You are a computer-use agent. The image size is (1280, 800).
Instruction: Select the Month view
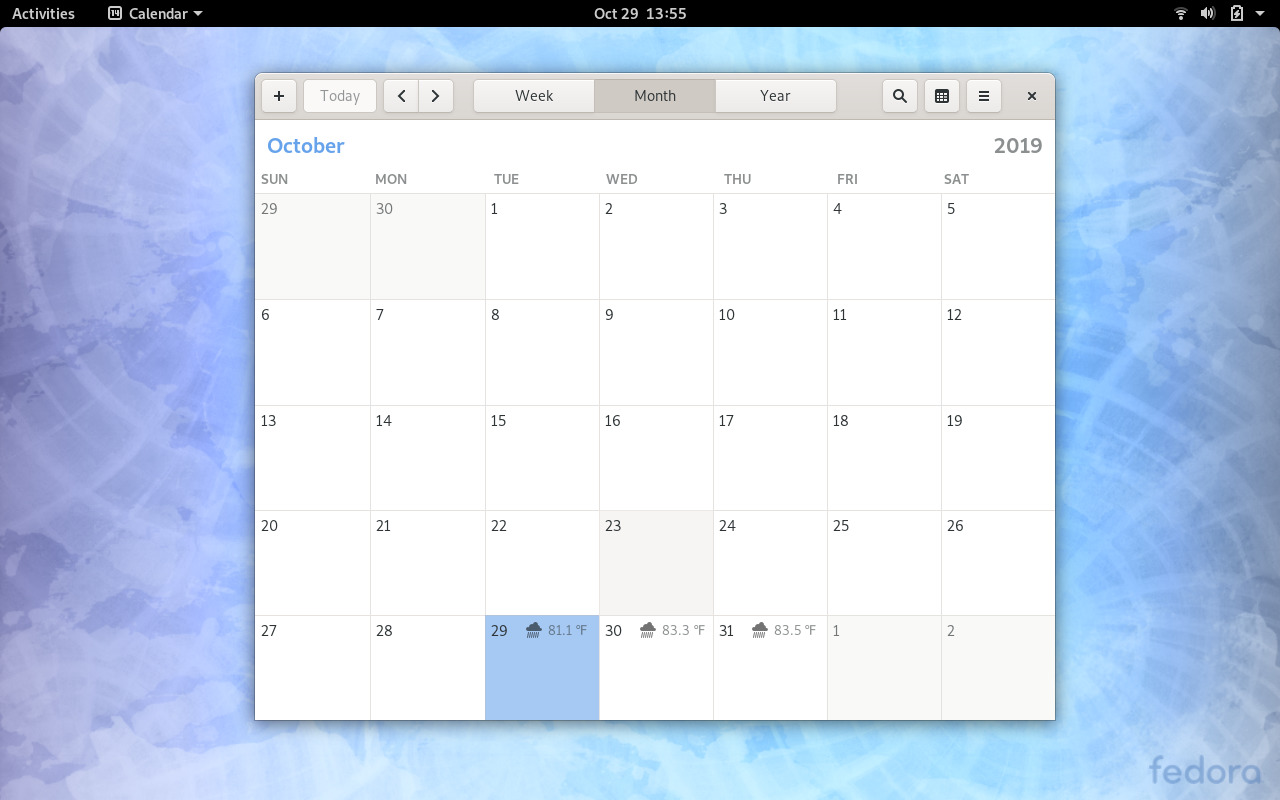click(654, 95)
